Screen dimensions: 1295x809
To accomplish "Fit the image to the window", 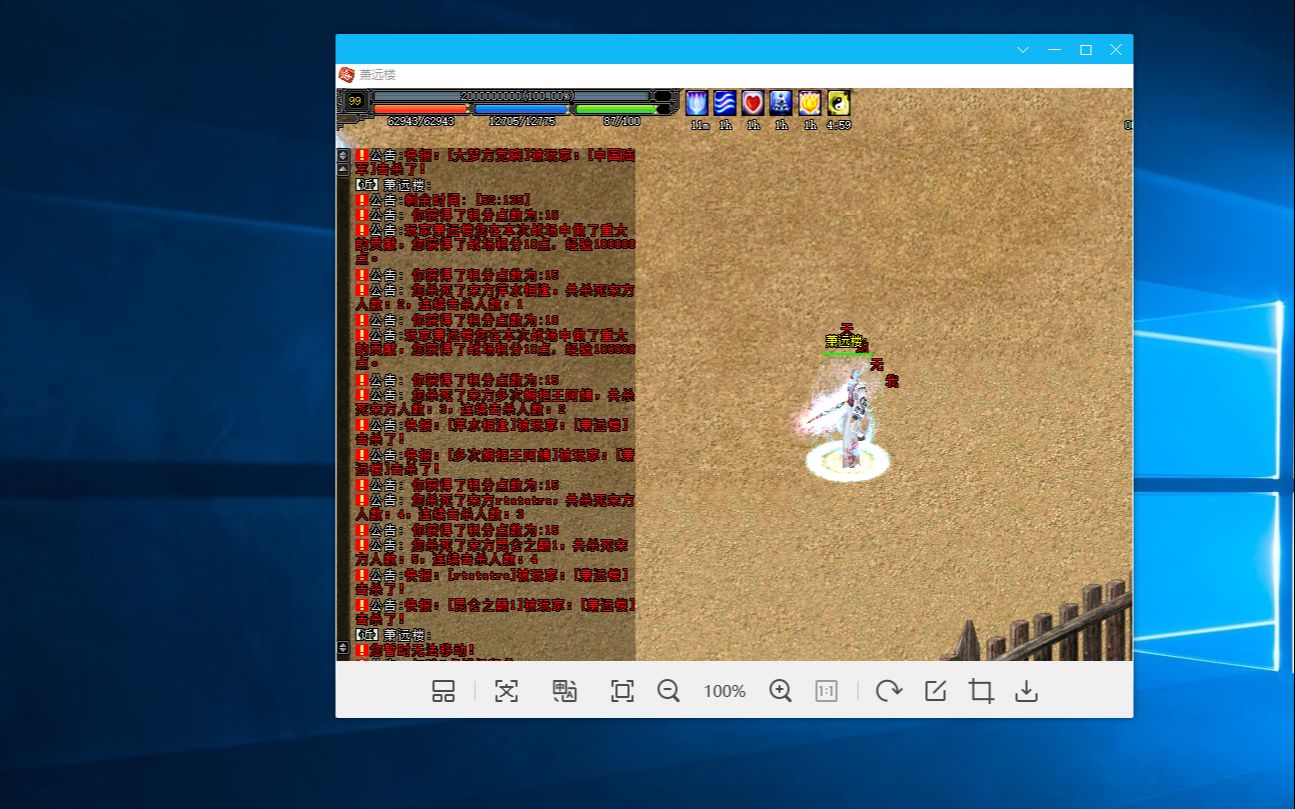I will pos(622,691).
